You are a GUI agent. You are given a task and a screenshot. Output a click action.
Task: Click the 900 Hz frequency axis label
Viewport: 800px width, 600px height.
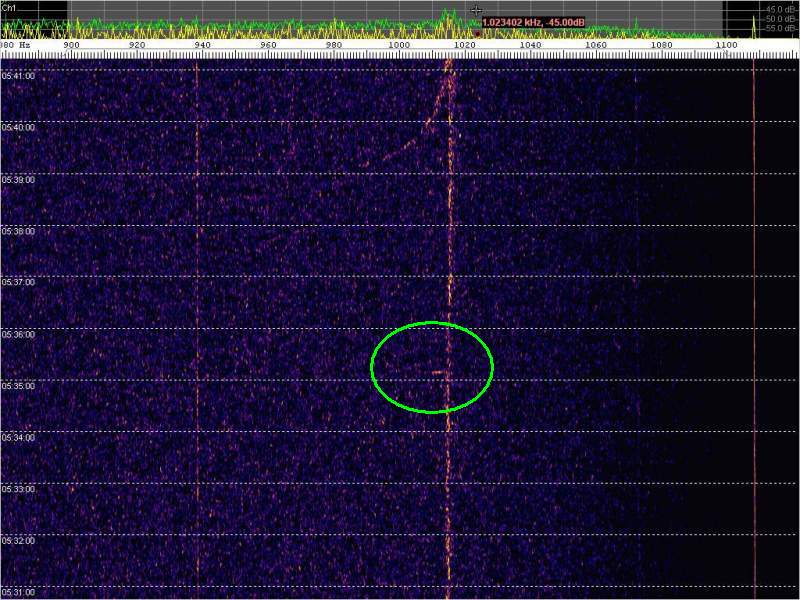(71, 45)
